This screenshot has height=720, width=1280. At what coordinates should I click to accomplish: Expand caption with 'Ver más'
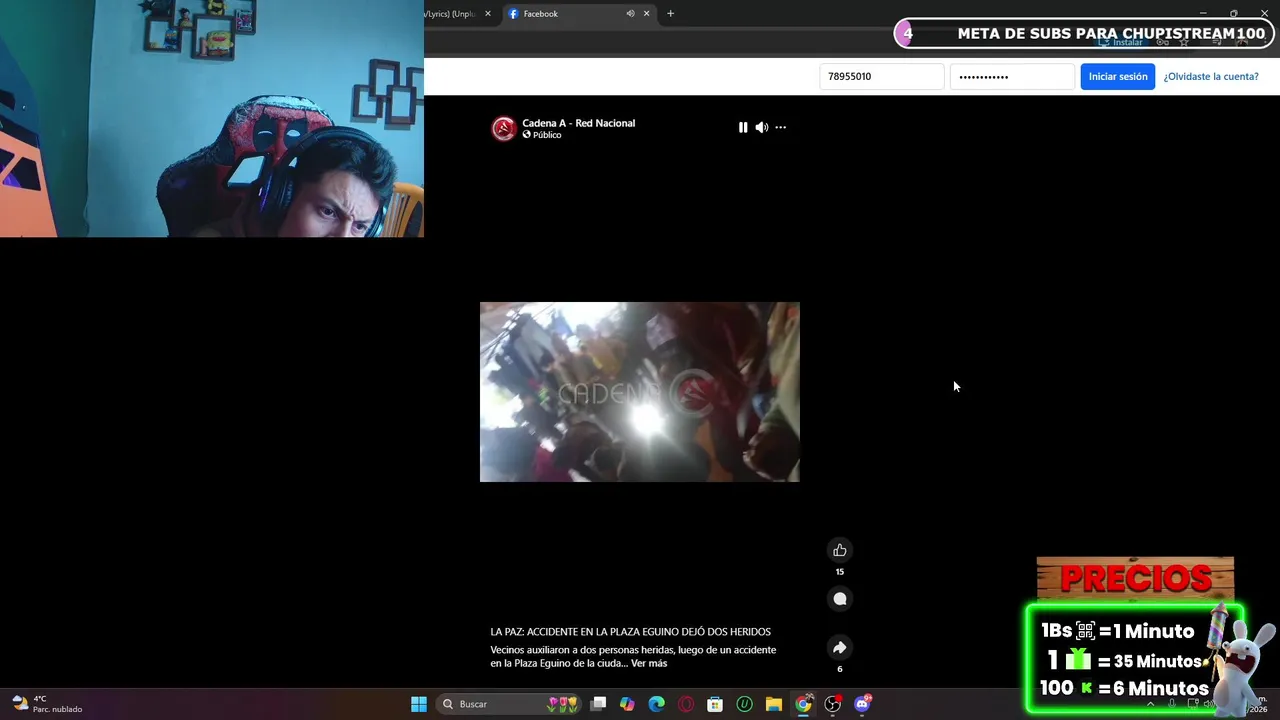649,663
